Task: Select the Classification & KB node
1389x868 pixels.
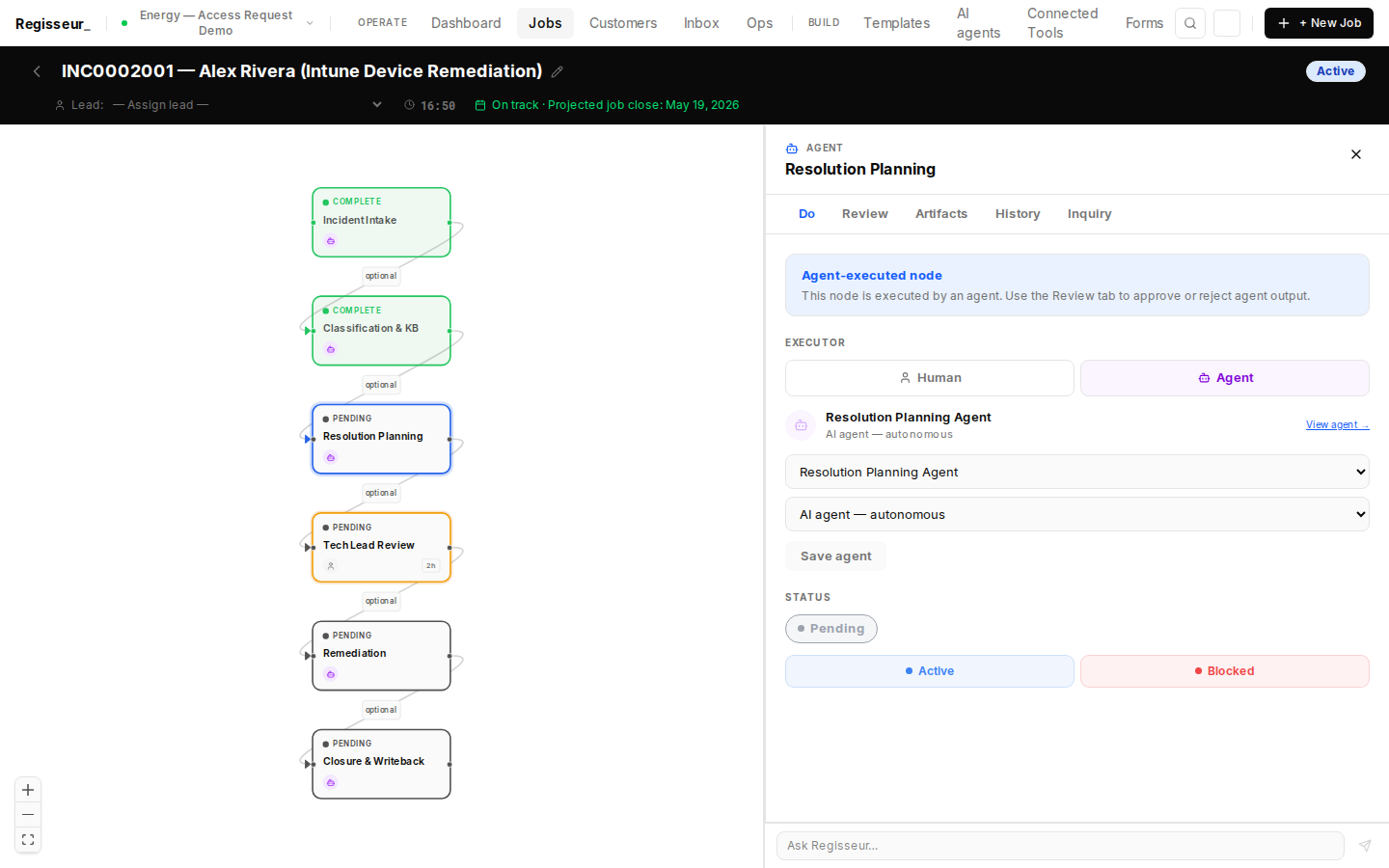Action: [381, 331]
